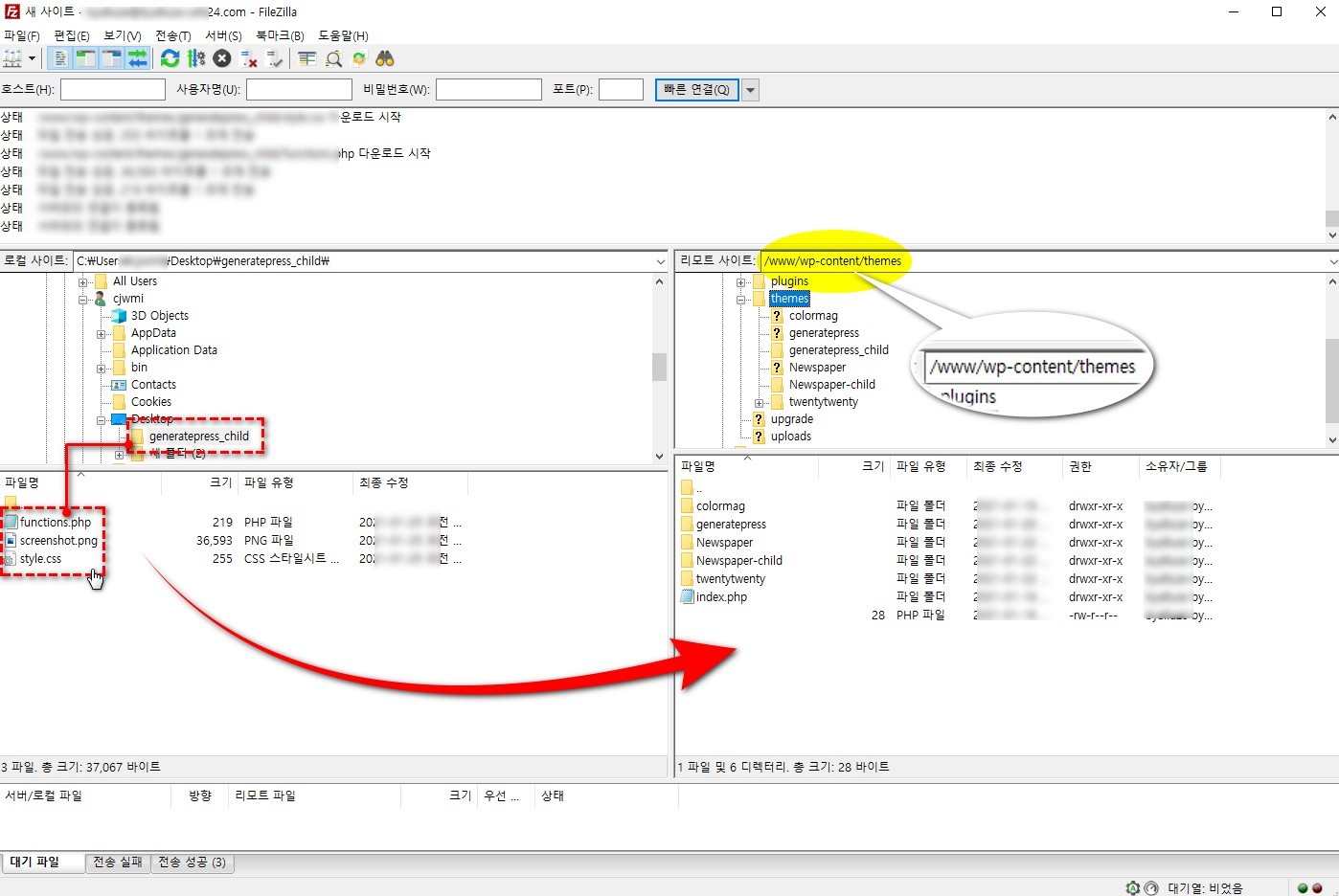The width and height of the screenshot is (1339, 896).
Task: Select the style.css local file
Action: pos(40,559)
